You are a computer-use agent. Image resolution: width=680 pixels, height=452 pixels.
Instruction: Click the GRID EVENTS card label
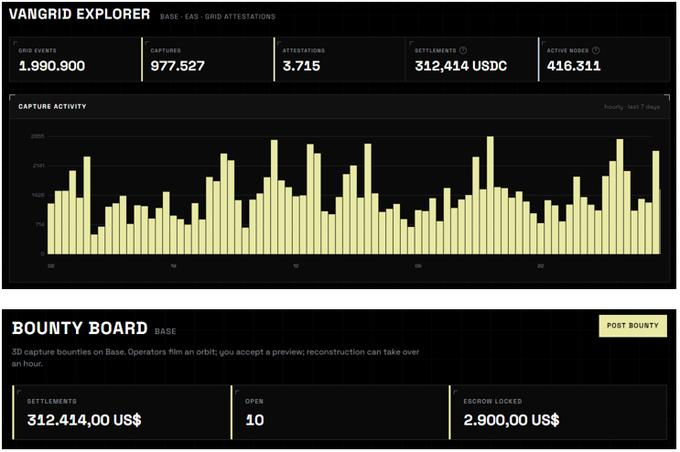[37, 51]
